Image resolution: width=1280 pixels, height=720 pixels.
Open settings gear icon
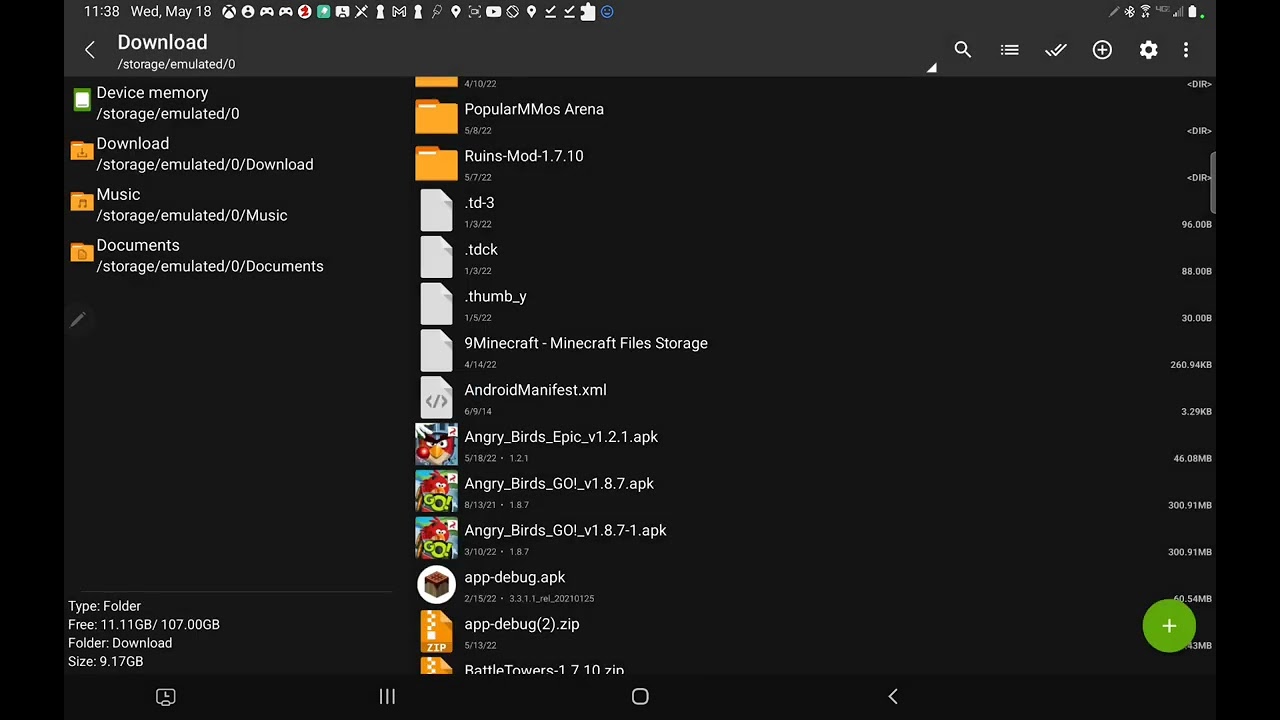click(1148, 50)
